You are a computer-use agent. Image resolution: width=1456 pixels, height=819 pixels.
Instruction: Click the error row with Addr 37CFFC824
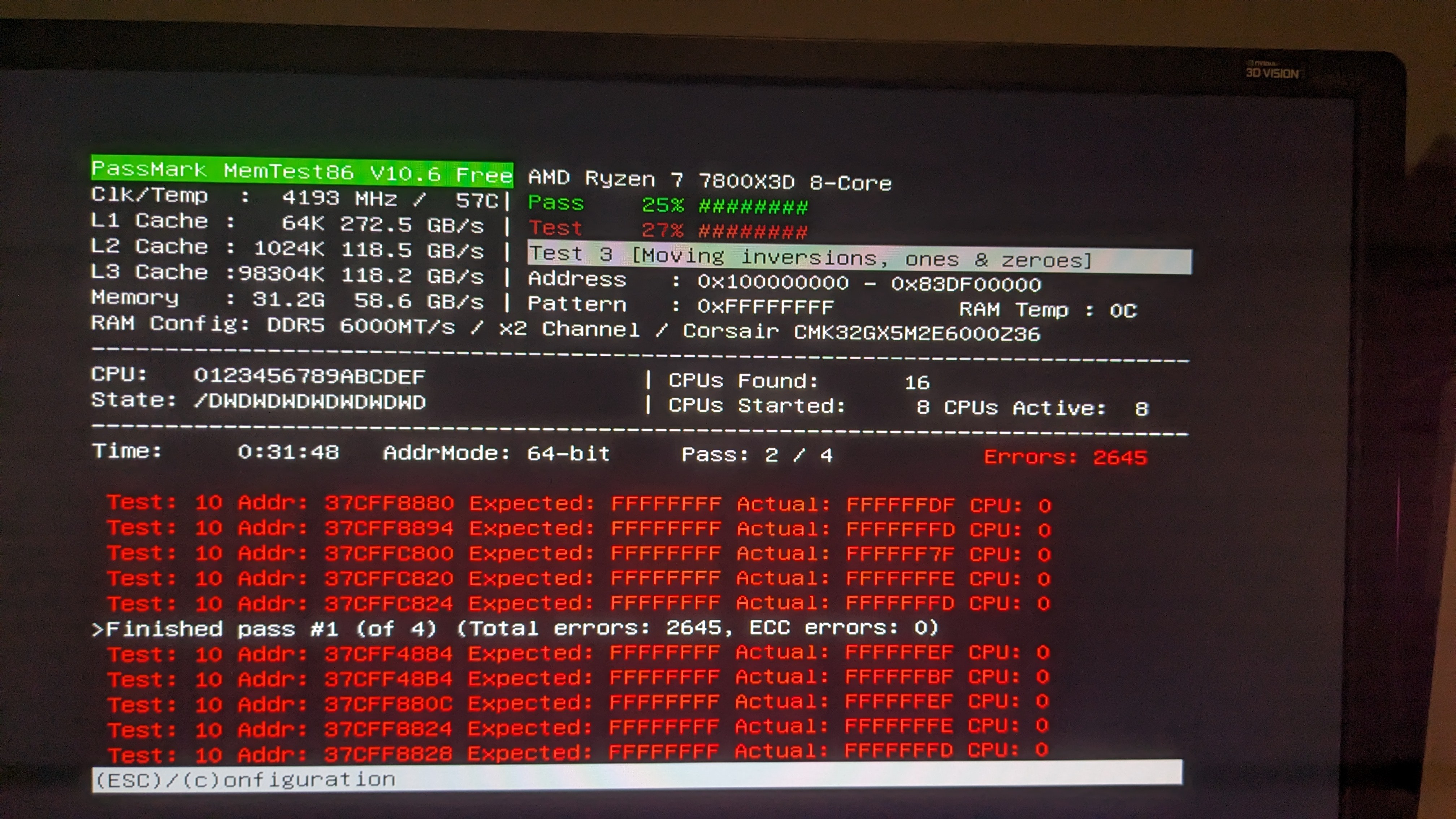(579, 603)
